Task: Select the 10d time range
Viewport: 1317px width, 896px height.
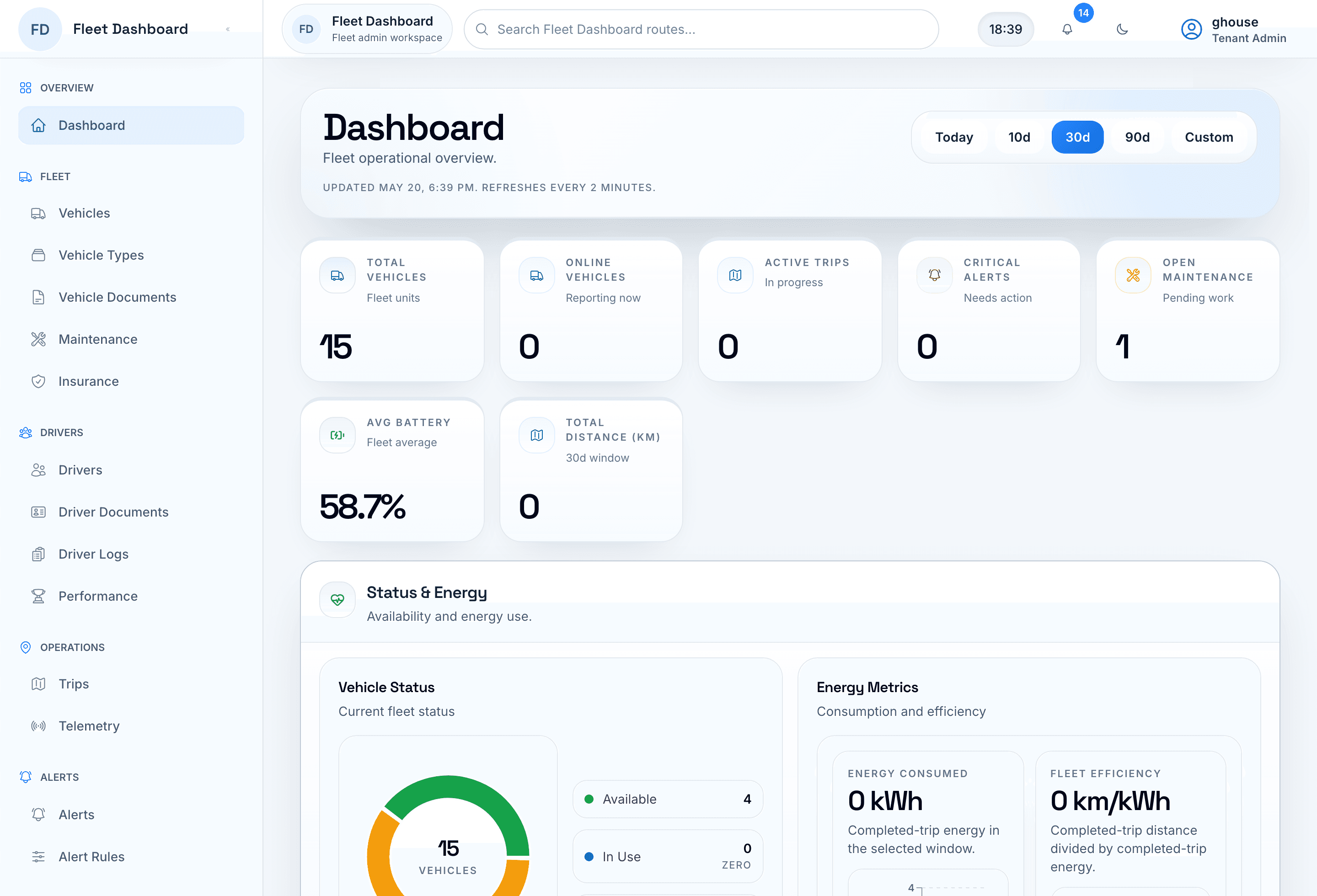Action: pyautogui.click(x=1019, y=137)
